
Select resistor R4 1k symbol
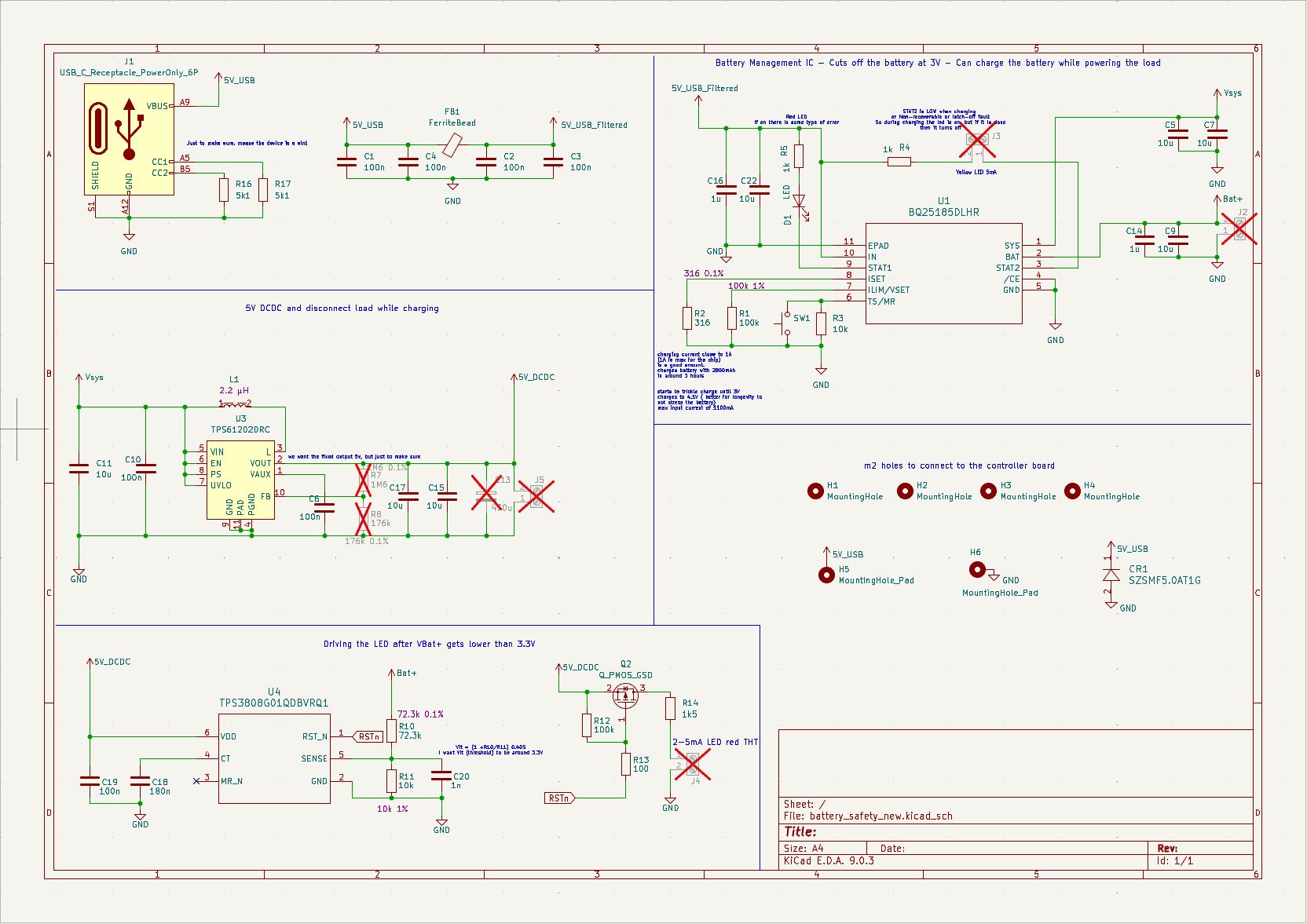pos(899,162)
